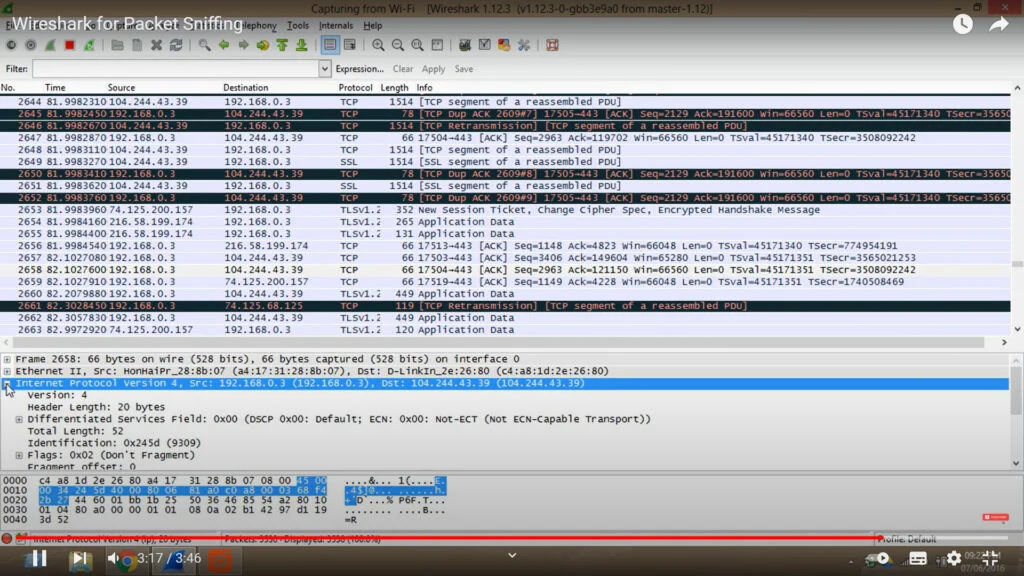Toggle packet list colorization
This screenshot has width=1024, height=576.
pyautogui.click(x=330, y=45)
